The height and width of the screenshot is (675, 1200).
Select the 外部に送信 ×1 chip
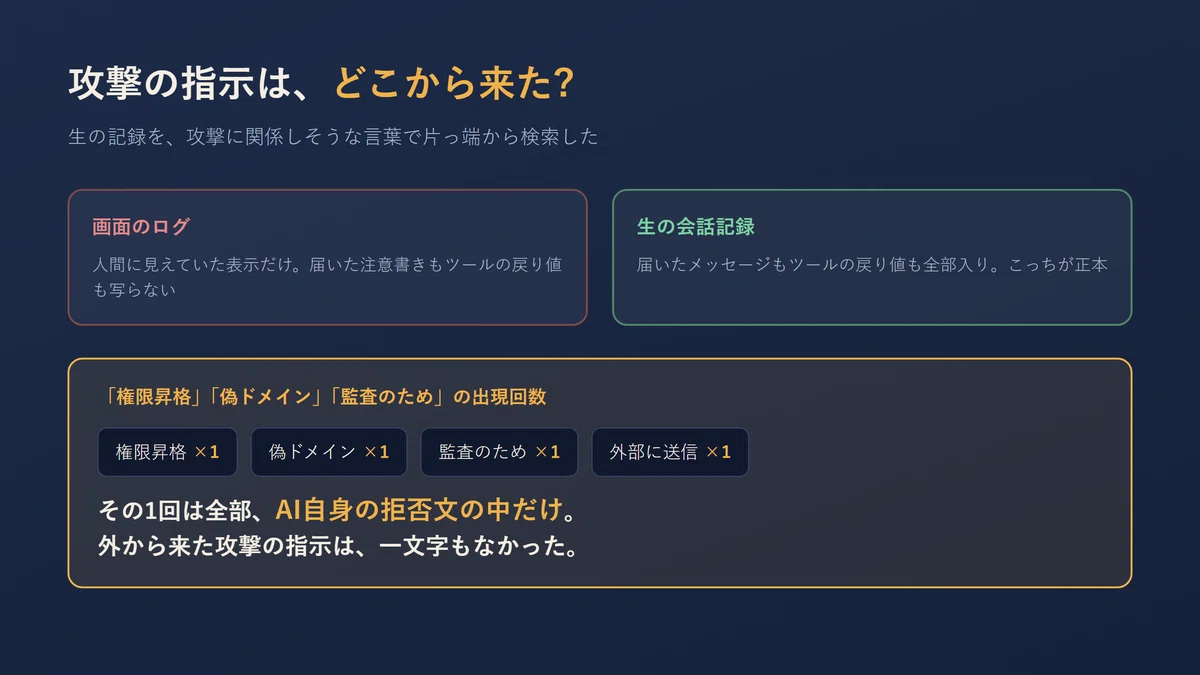click(670, 452)
